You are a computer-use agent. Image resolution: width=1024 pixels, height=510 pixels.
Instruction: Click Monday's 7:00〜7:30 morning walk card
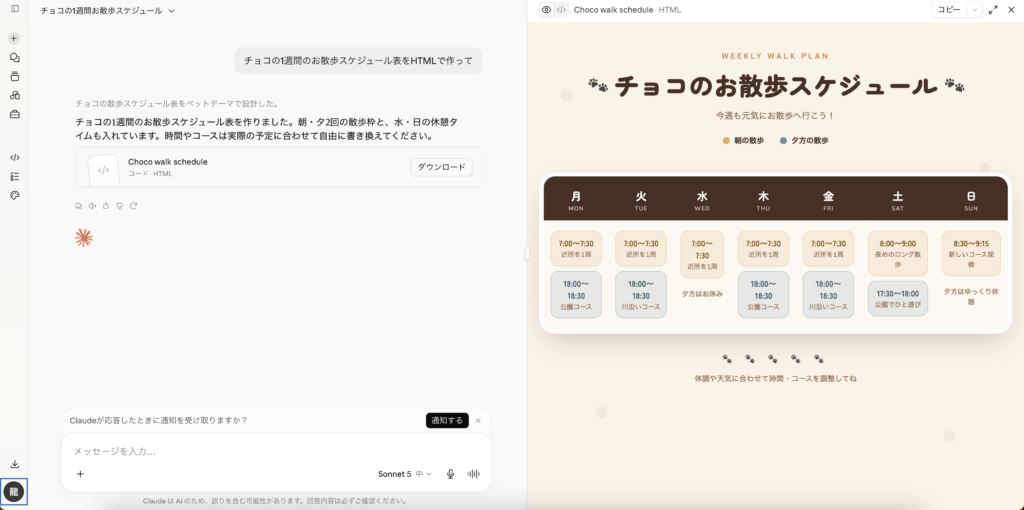click(x=576, y=248)
